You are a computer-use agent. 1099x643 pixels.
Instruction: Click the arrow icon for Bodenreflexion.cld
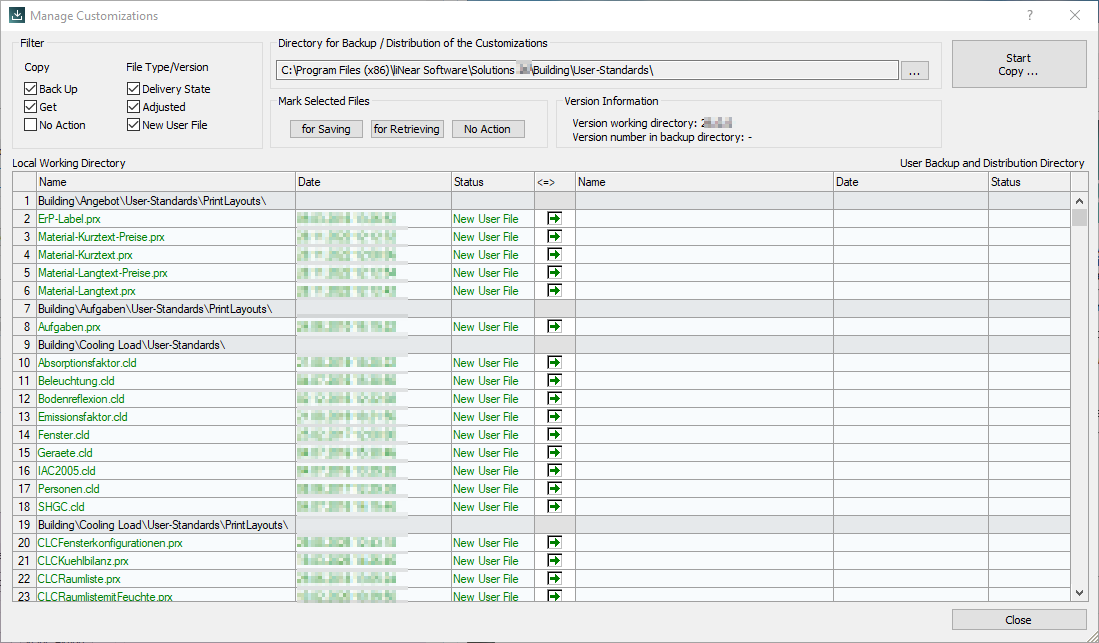tap(554, 399)
